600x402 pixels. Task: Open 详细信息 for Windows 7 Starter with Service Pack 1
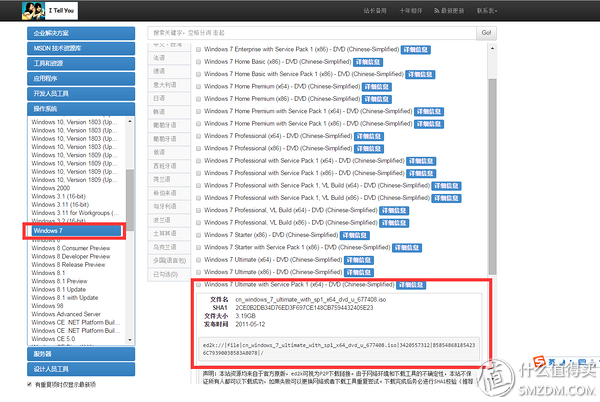point(407,247)
